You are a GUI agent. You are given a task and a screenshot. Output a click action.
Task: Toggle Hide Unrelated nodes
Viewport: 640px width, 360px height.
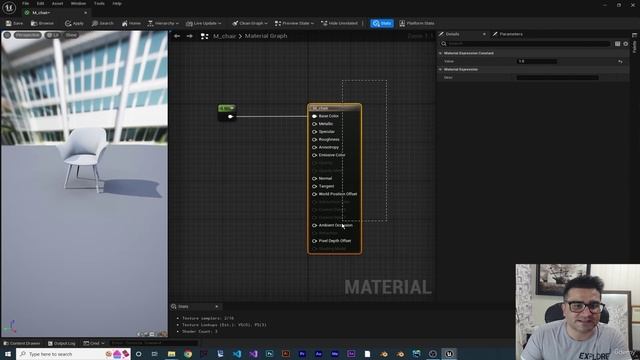click(340, 23)
